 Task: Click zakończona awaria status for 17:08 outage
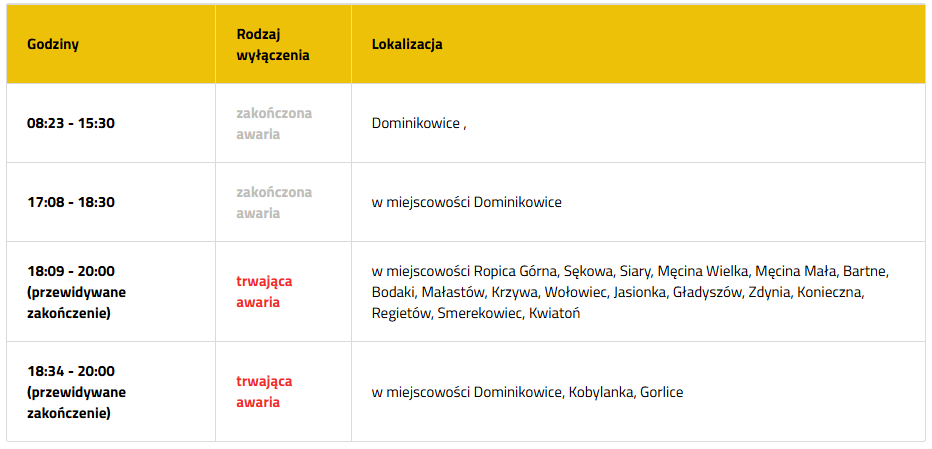[x=273, y=202]
